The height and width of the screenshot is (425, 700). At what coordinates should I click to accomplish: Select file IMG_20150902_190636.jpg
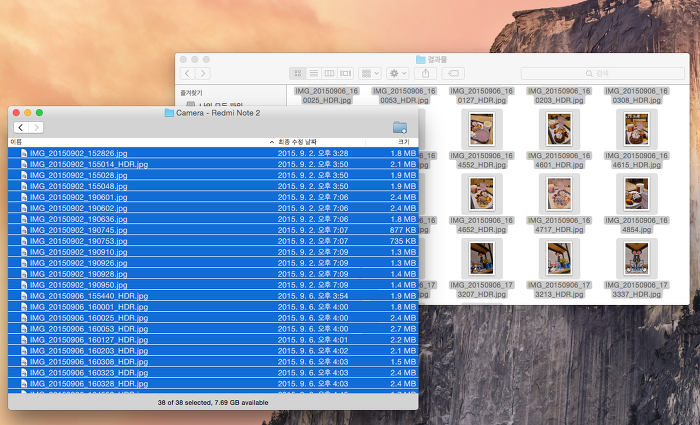[213, 219]
